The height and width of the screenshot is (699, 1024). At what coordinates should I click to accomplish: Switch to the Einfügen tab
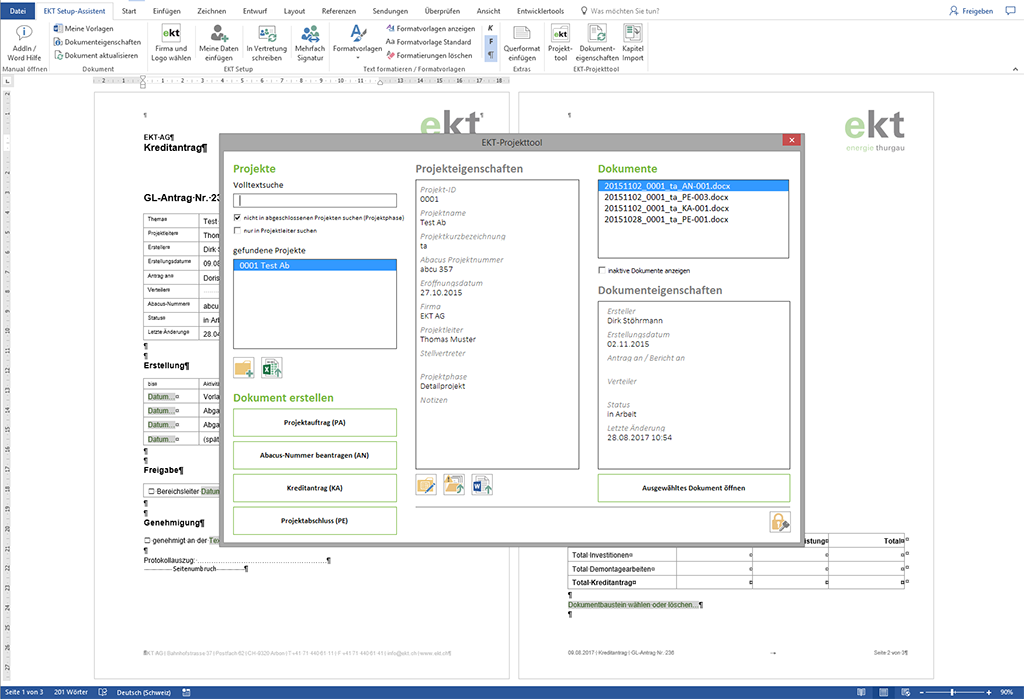coord(167,11)
